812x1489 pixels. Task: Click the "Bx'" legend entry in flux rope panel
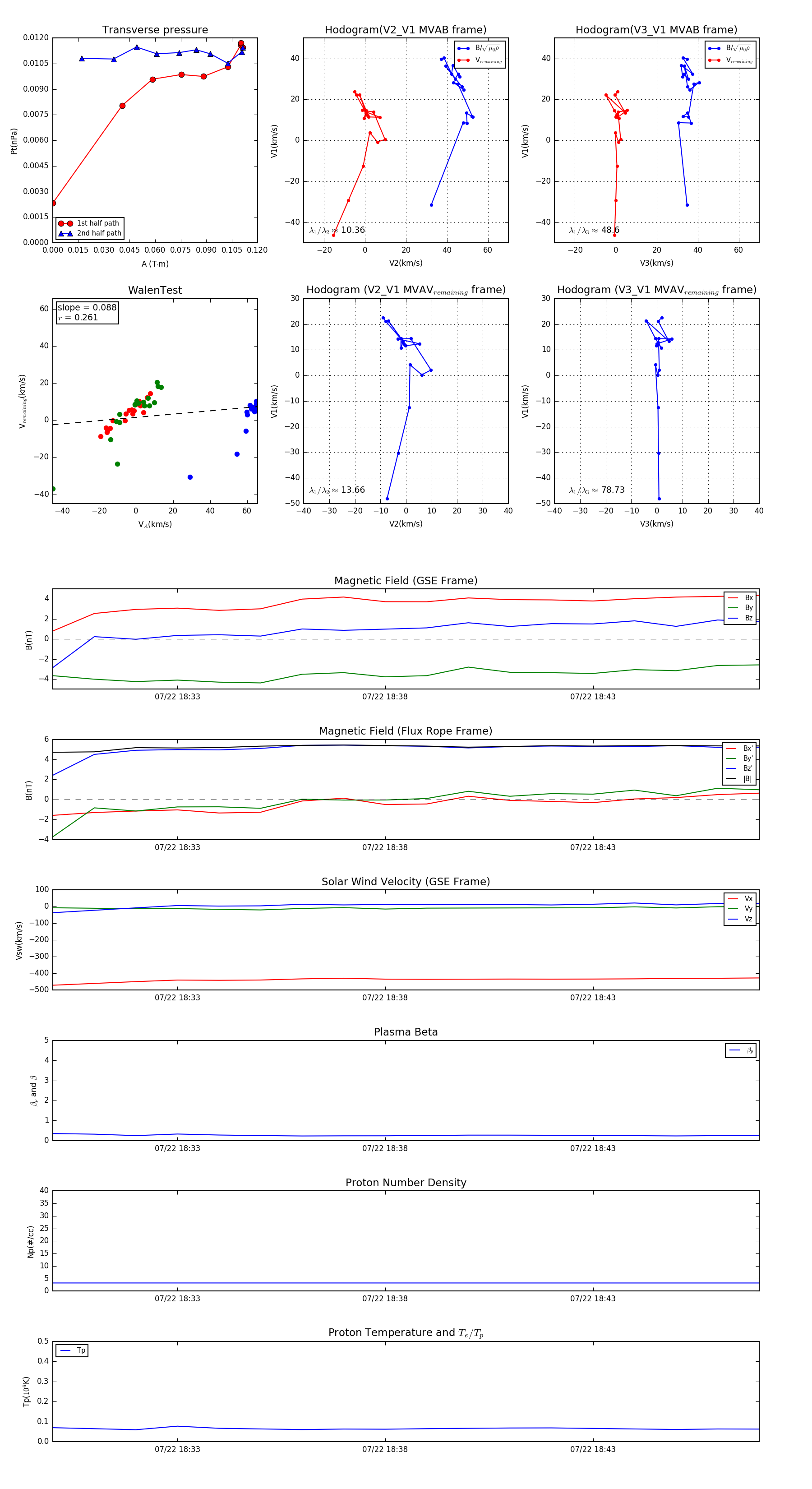tap(740, 749)
